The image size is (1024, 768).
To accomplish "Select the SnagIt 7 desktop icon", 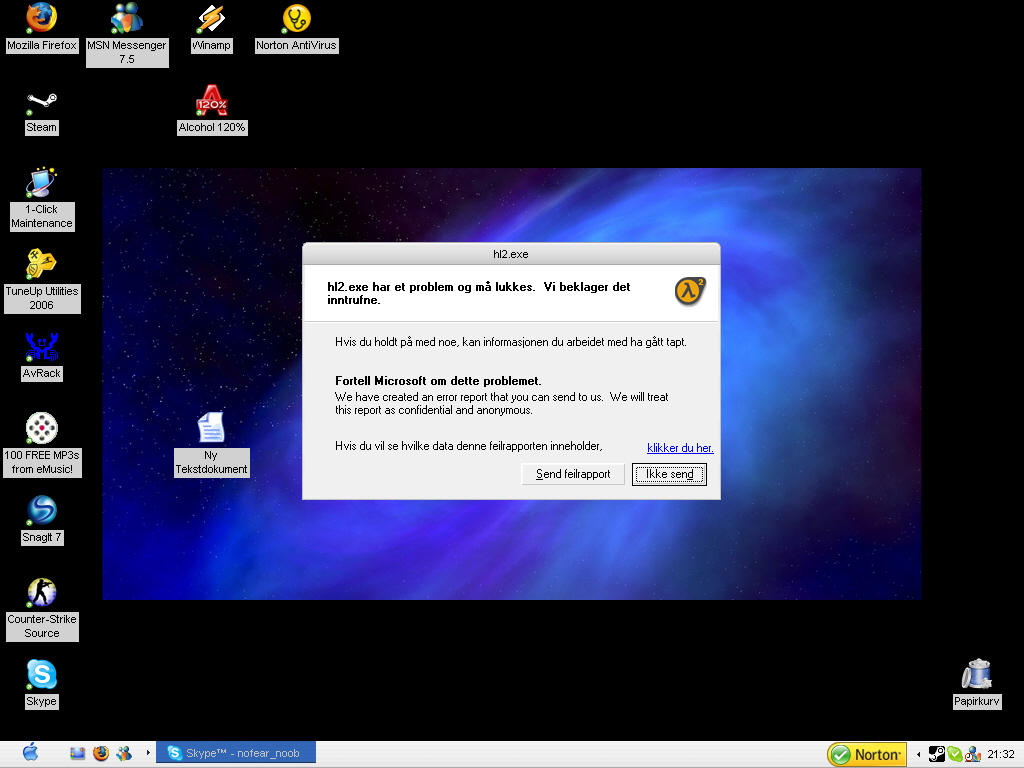I will 42,520.
